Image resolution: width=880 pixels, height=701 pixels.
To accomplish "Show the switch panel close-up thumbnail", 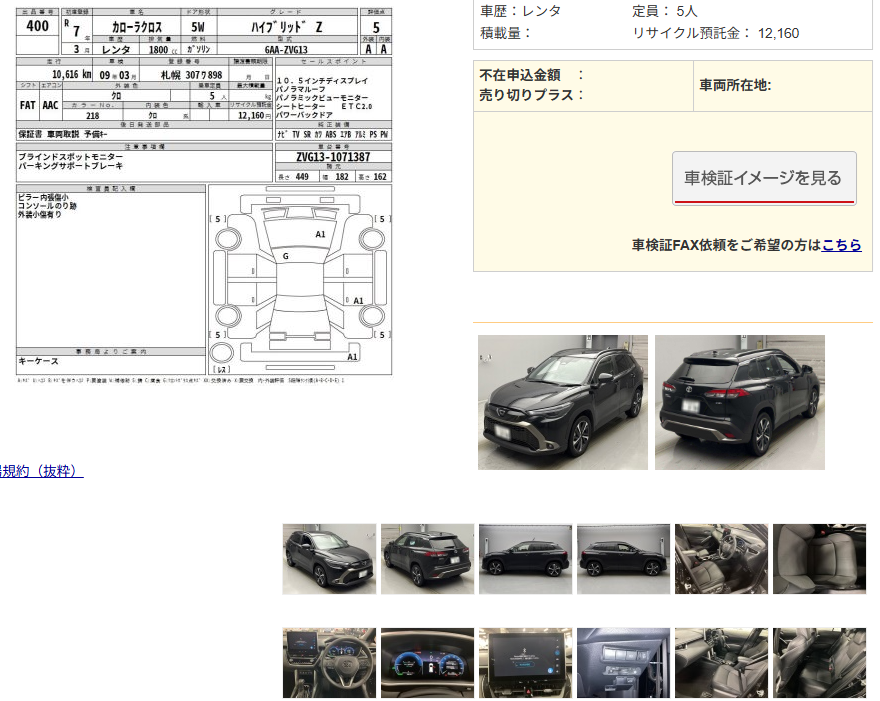I will (623, 662).
